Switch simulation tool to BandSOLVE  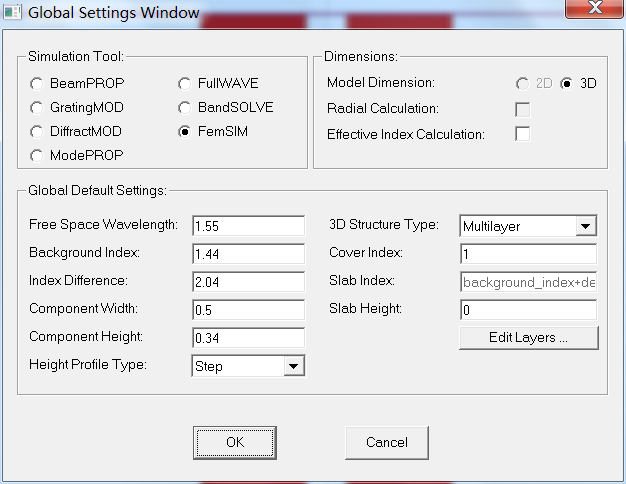pyautogui.click(x=184, y=107)
